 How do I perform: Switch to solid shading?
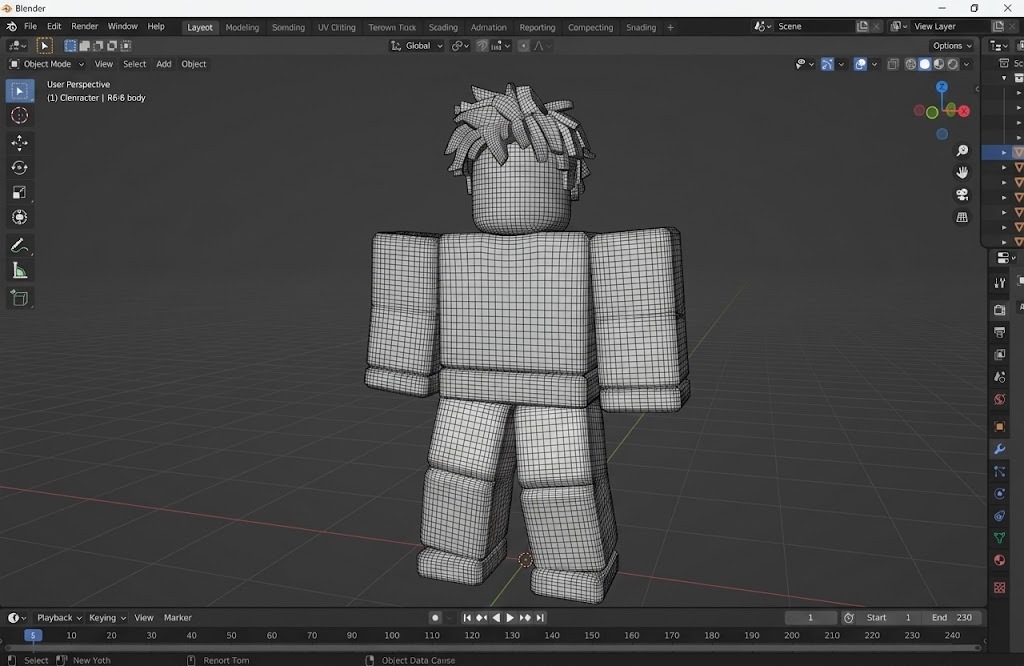coord(925,64)
